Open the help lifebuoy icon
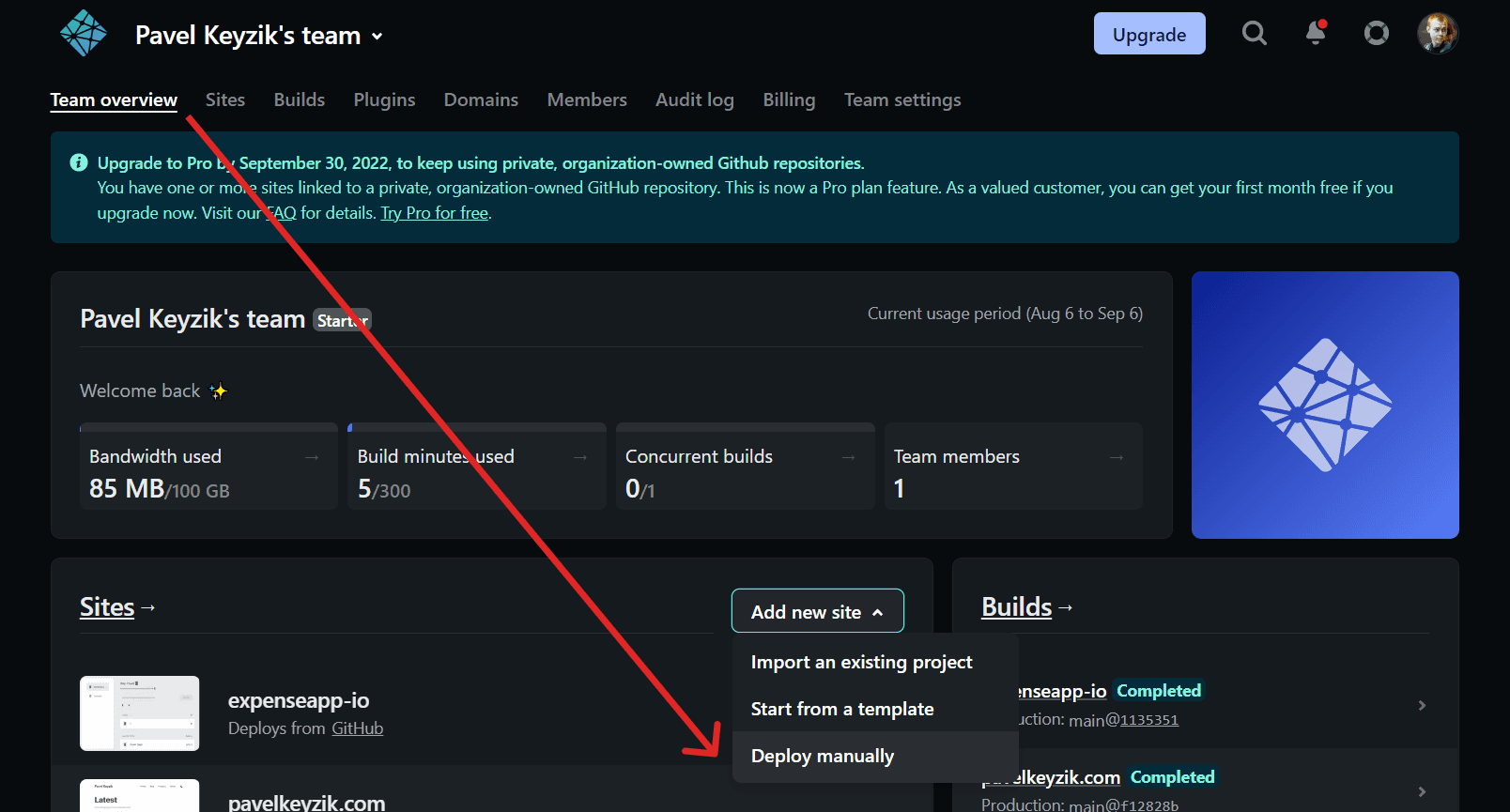 click(x=1377, y=34)
